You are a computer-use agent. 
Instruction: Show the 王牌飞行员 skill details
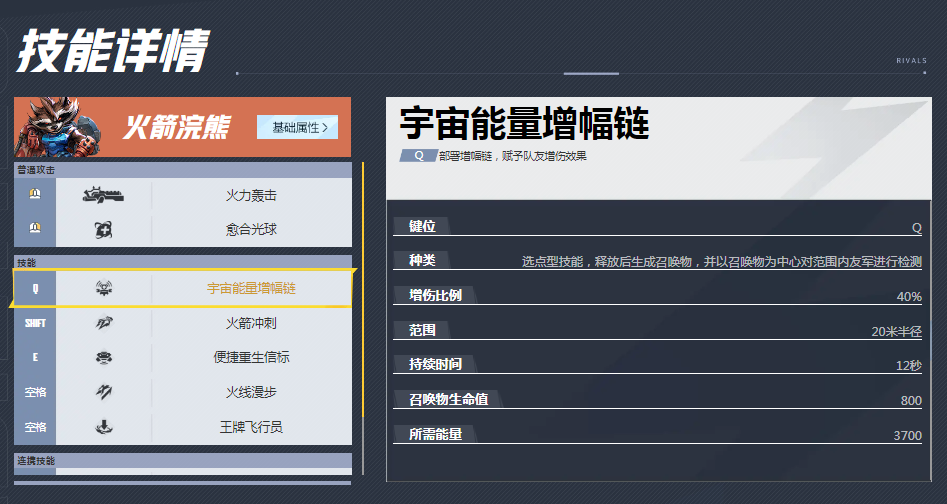click(x=250, y=427)
